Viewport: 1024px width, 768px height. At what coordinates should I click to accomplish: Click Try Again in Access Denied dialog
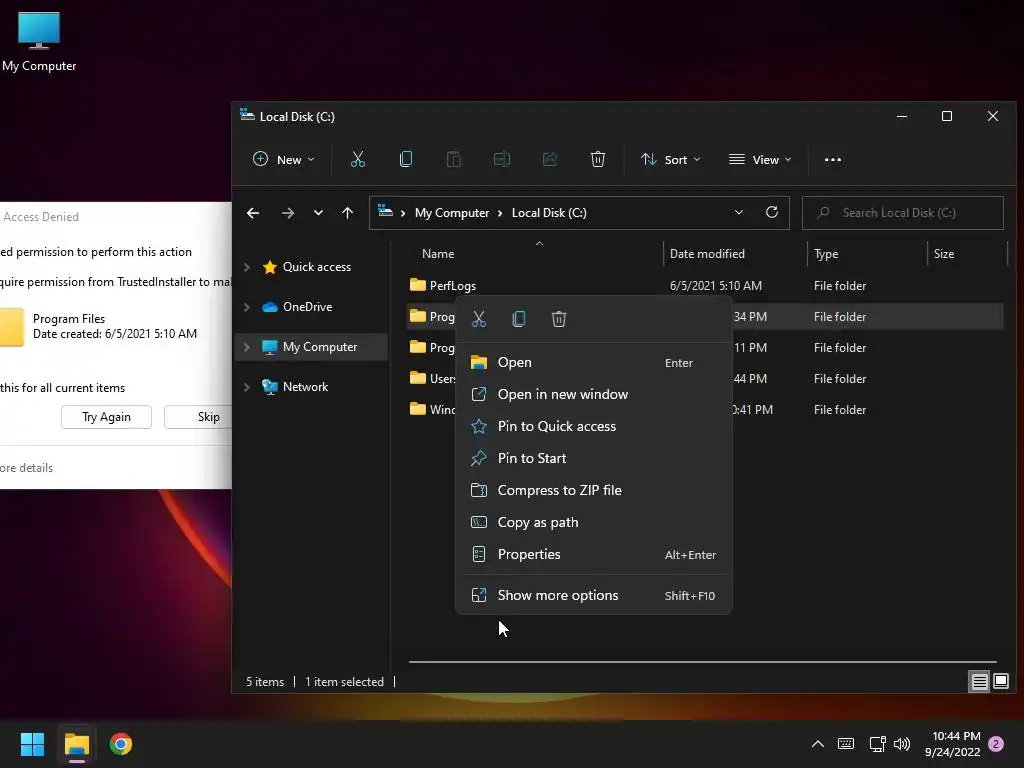pyautogui.click(x=106, y=417)
